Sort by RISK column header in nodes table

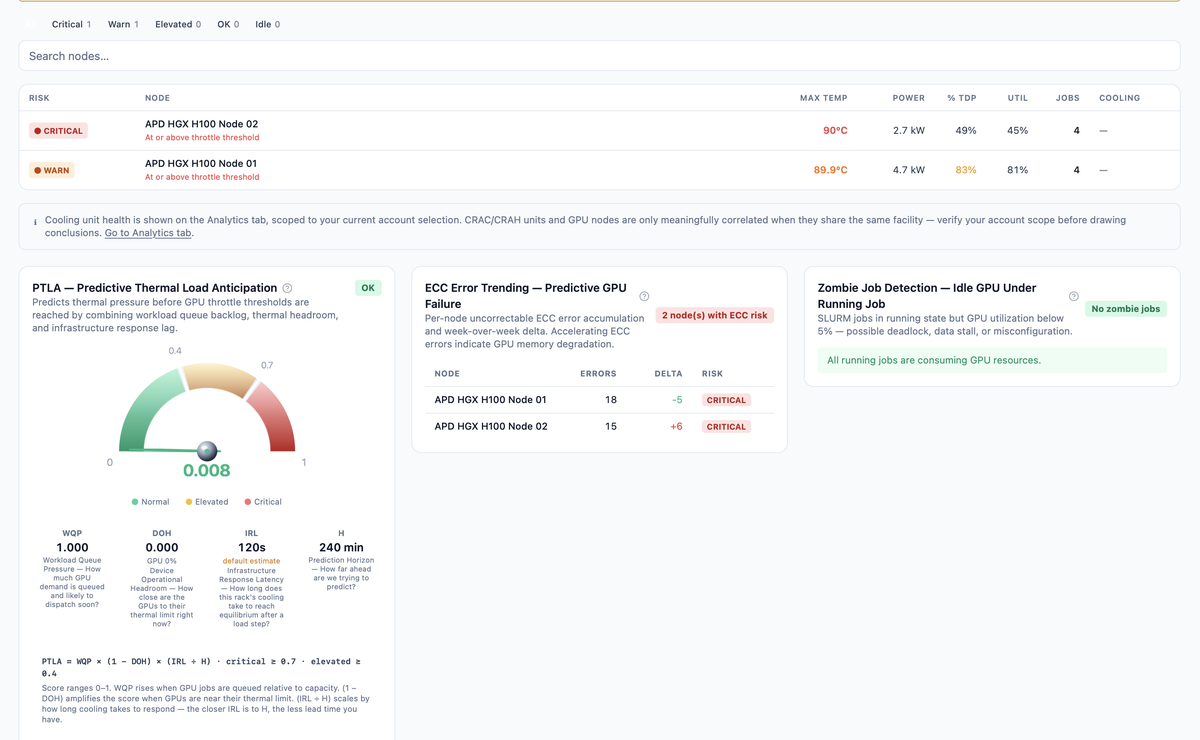point(39,98)
